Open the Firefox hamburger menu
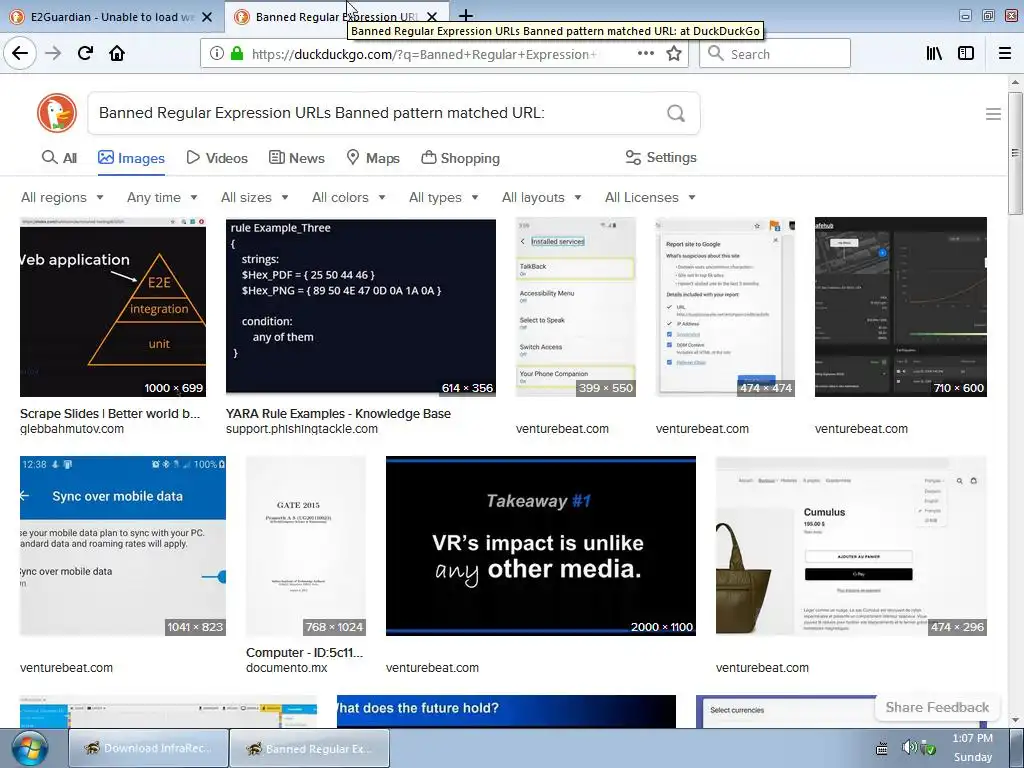Viewport: 1024px width, 768px height. click(x=1005, y=54)
